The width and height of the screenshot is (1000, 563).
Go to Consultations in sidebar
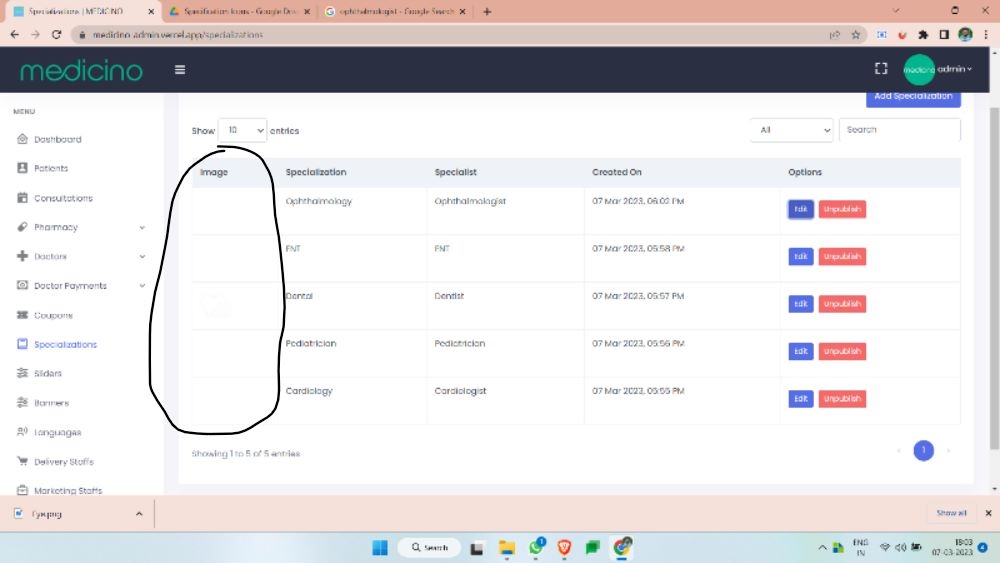tap(62, 198)
